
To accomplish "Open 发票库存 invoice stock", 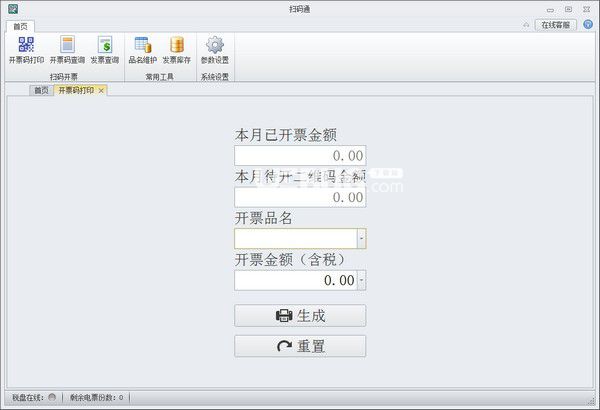I will click(176, 50).
